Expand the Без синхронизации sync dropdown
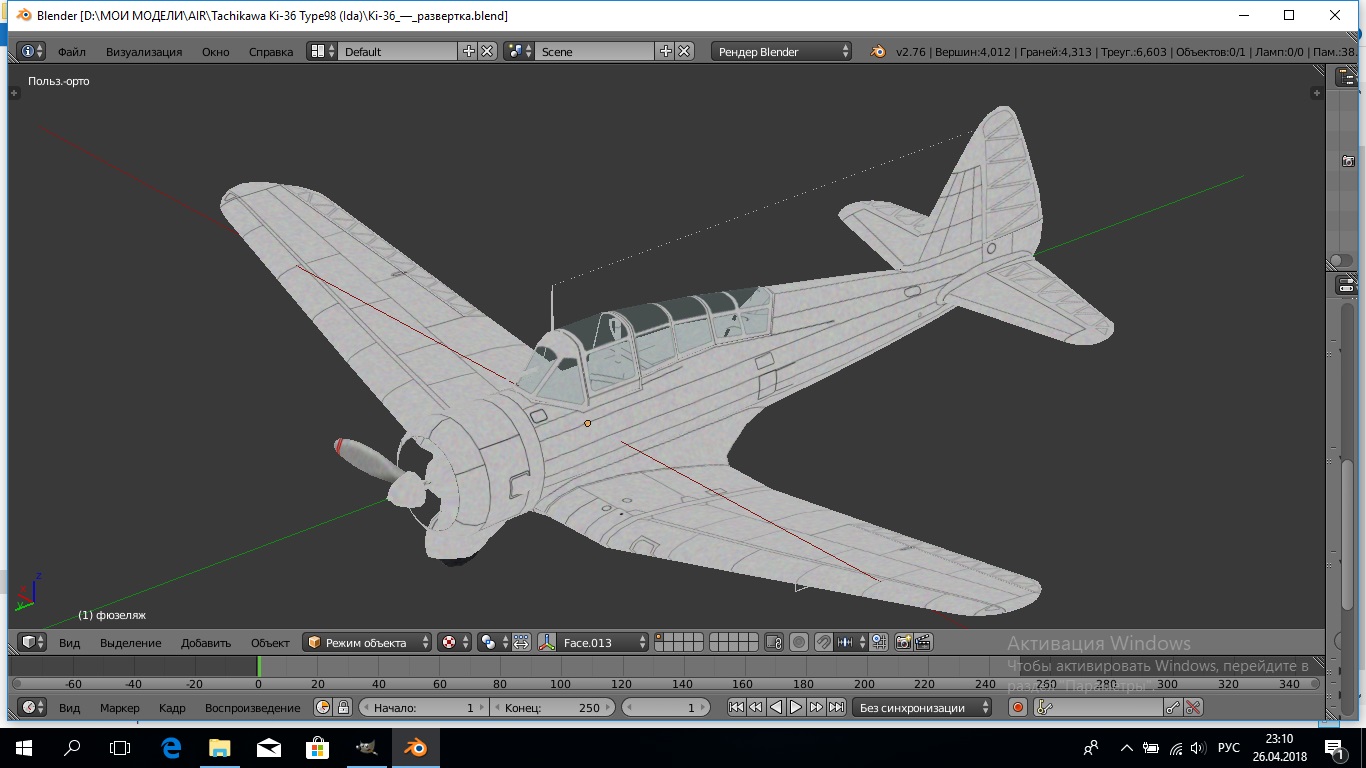This screenshot has height=768, width=1366. tap(923, 707)
